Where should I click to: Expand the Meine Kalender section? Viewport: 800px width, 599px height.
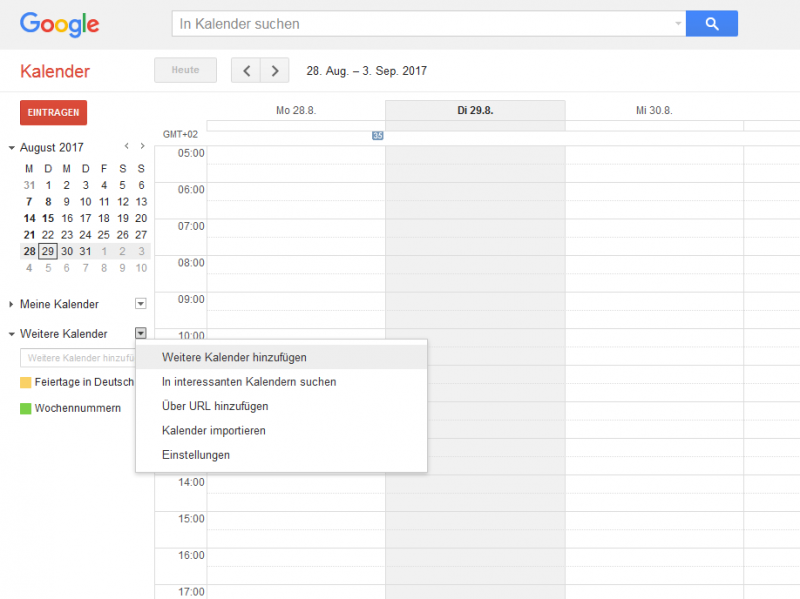point(11,304)
